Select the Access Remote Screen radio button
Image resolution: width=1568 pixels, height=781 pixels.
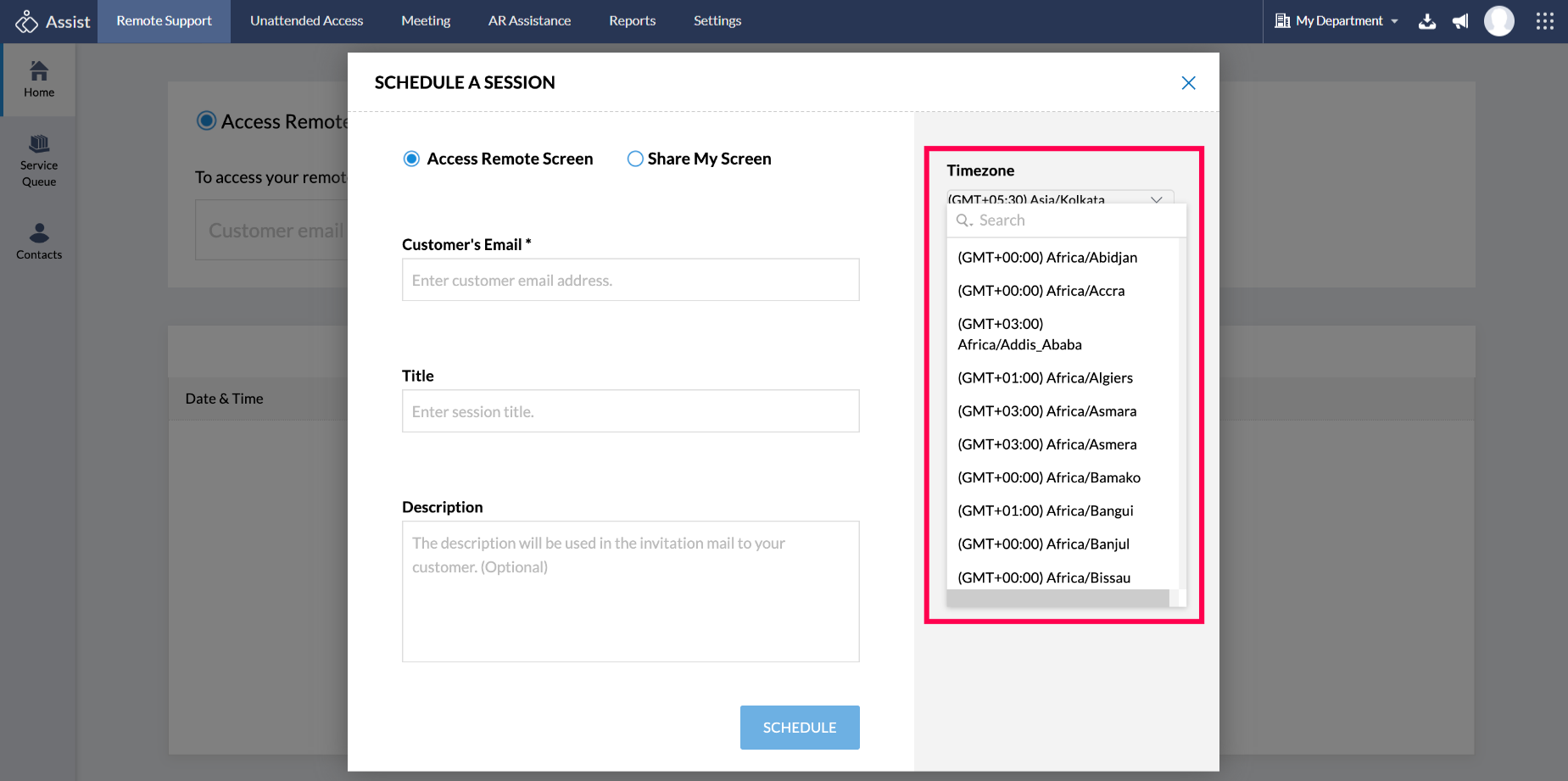point(411,159)
